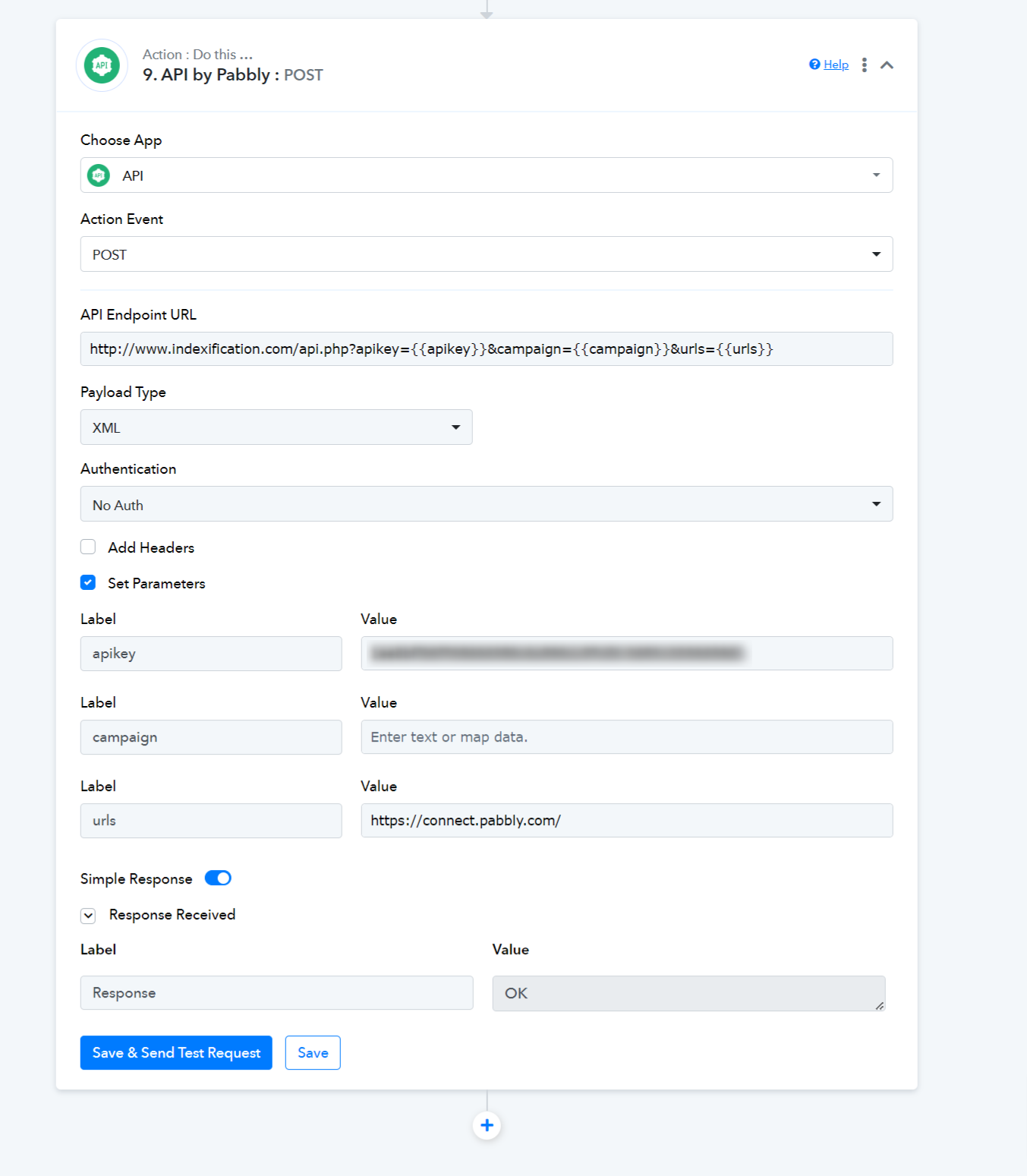
Task: Enable the Add Headers checkbox
Action: click(88, 547)
